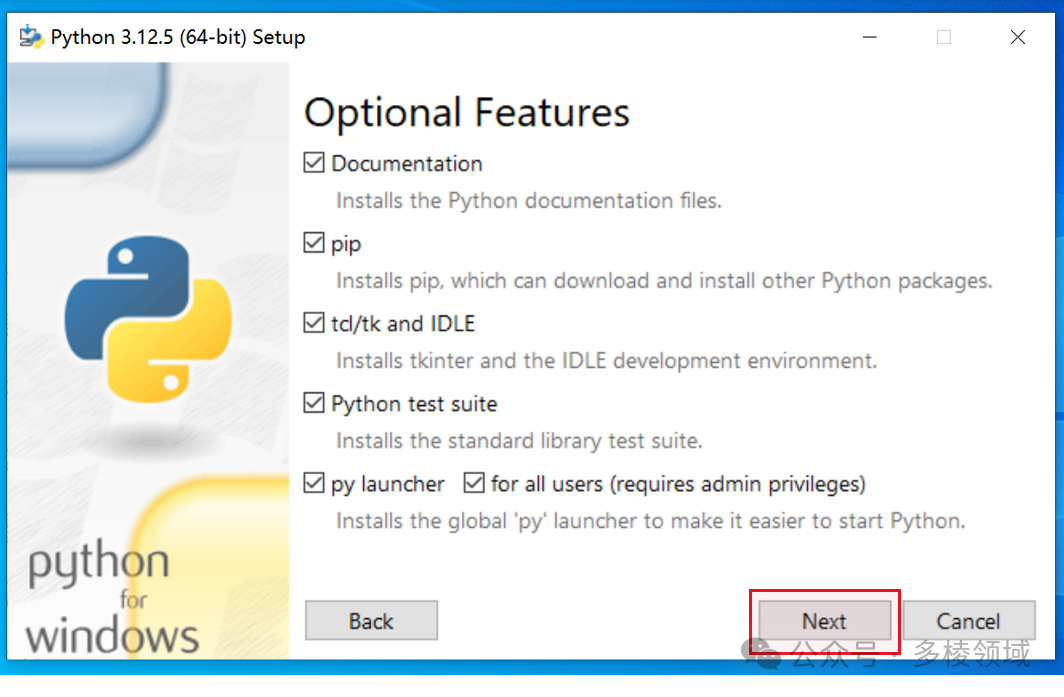Toggle the pip checkbox
Screen dimensions: 1064x697
click(314, 243)
